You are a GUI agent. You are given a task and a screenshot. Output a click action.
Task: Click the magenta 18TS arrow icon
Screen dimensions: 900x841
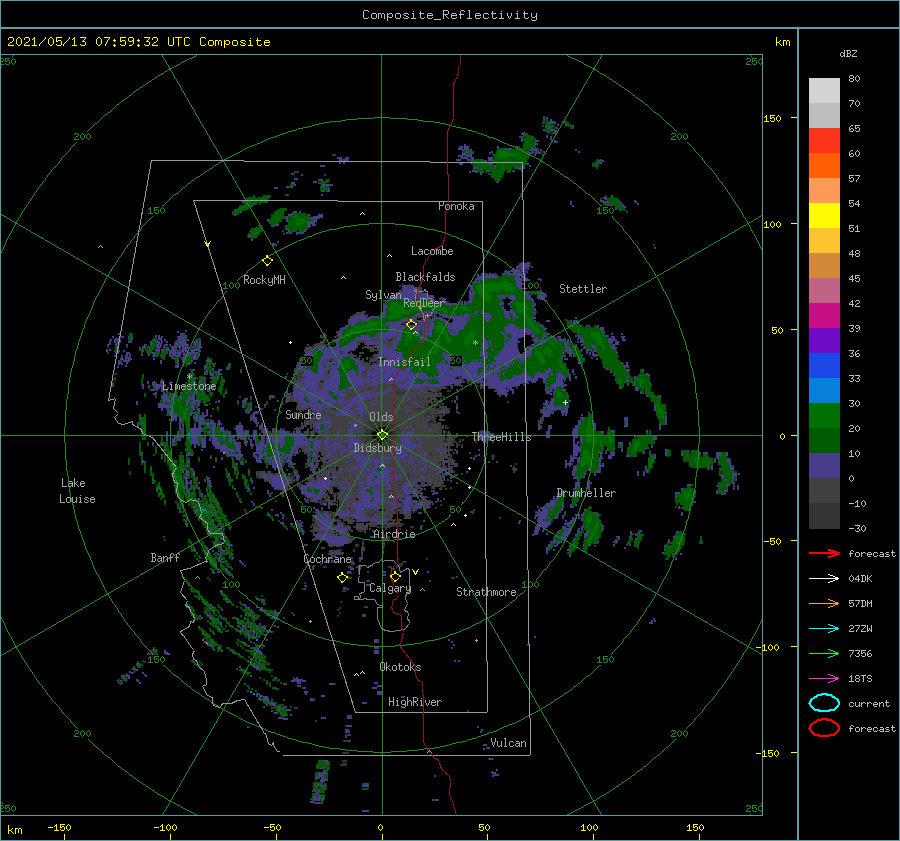(824, 679)
